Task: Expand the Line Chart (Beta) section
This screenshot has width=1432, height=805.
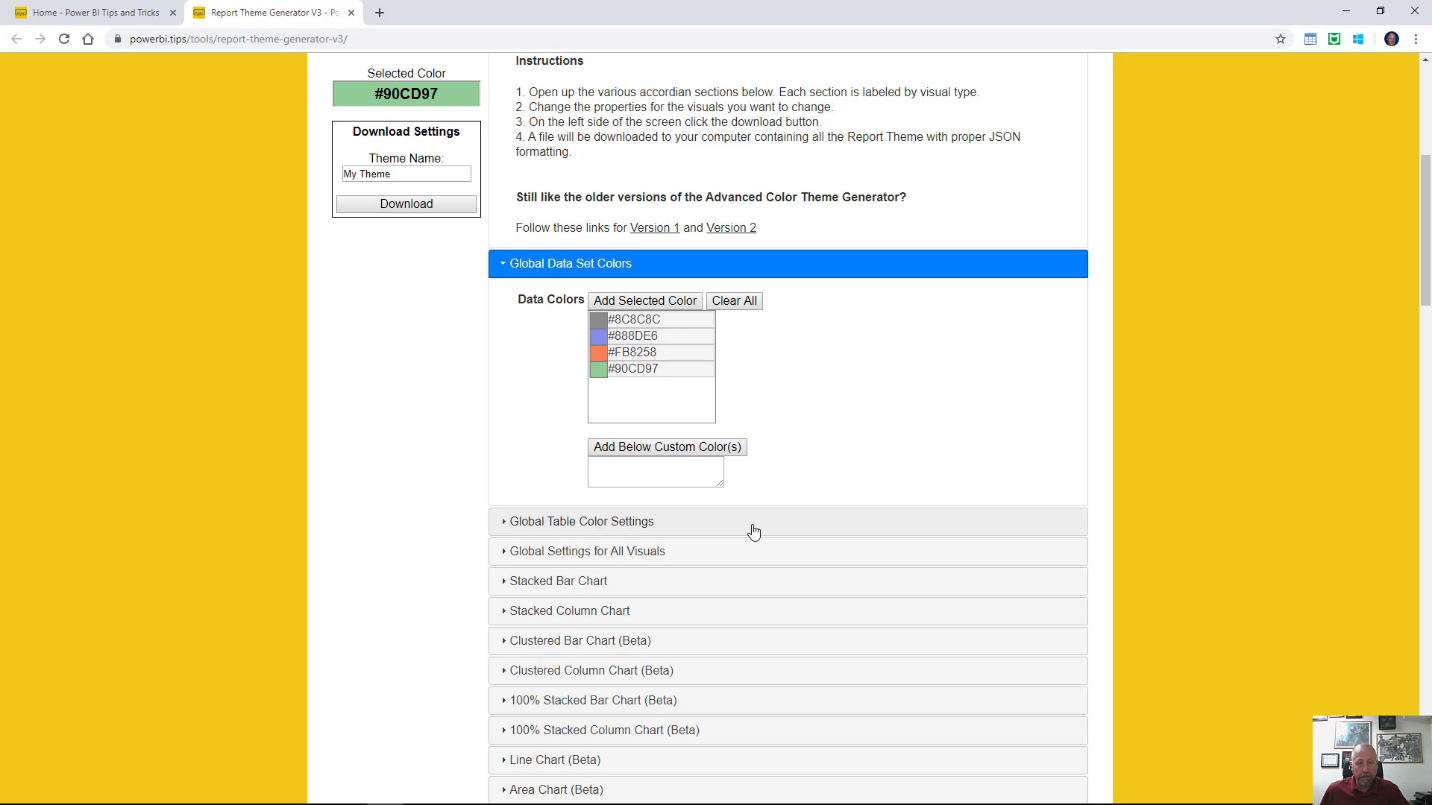Action: 788,760
